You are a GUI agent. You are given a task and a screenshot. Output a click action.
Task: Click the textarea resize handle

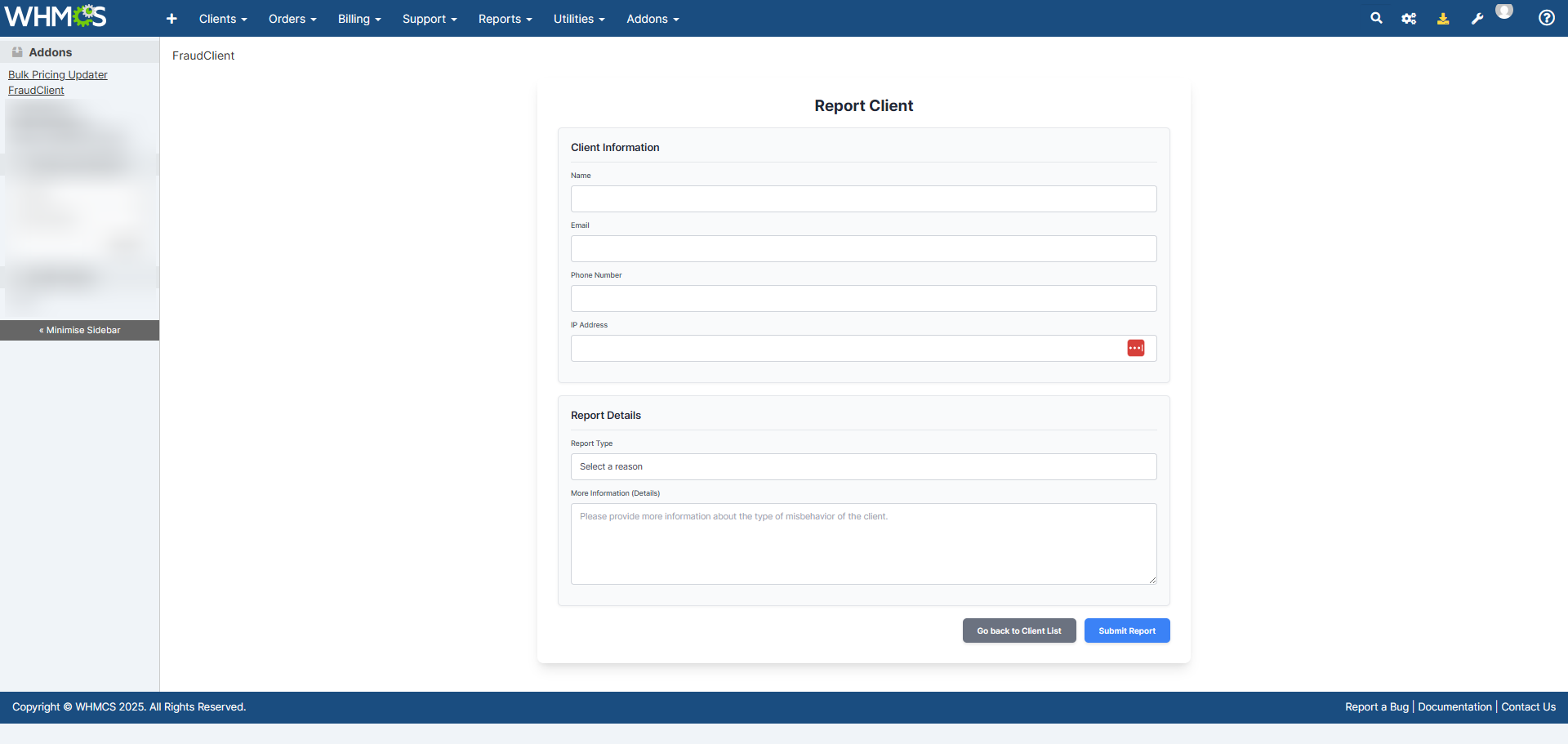(1152, 580)
